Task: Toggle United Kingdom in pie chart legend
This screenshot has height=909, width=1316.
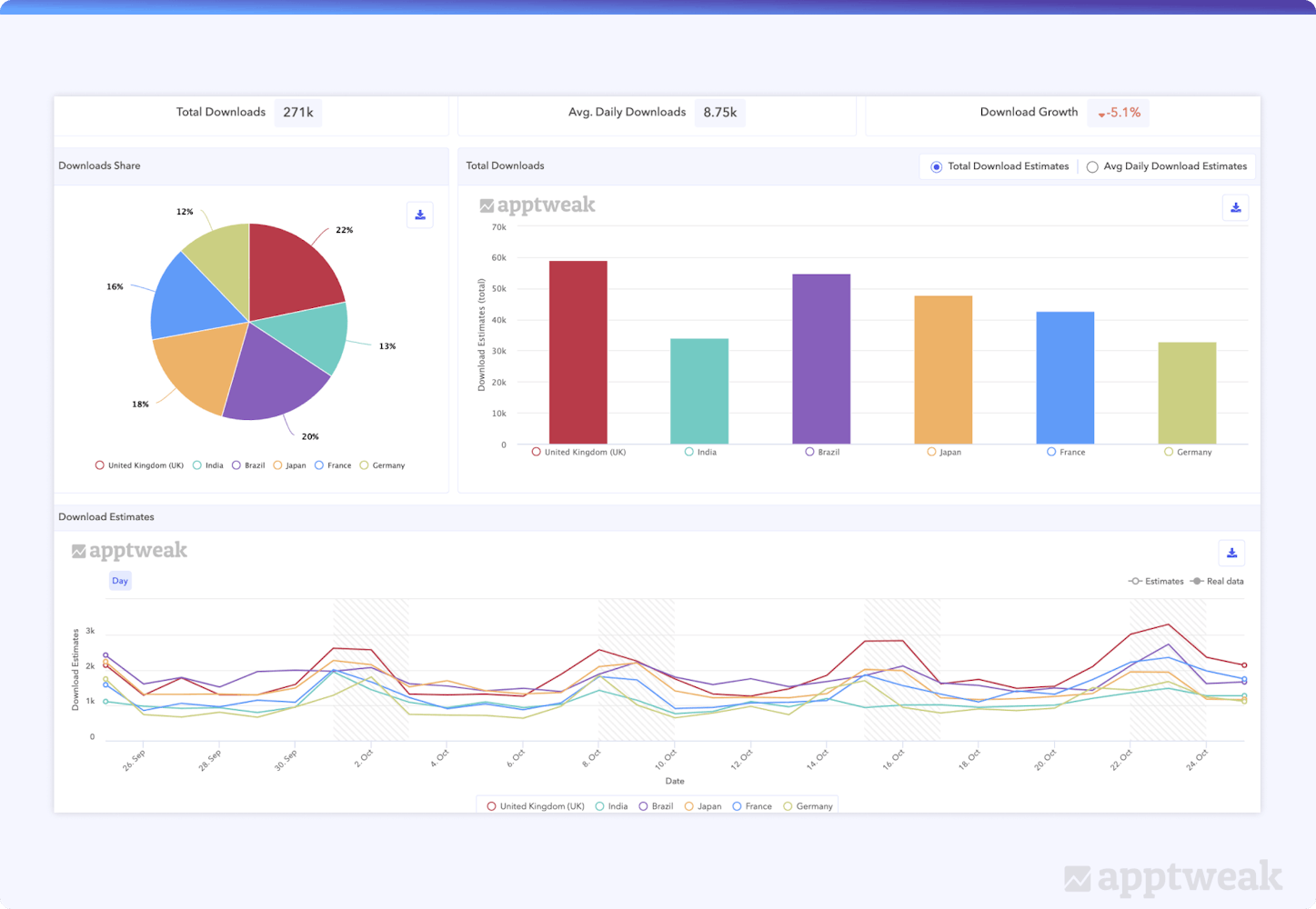Action: pos(139,465)
